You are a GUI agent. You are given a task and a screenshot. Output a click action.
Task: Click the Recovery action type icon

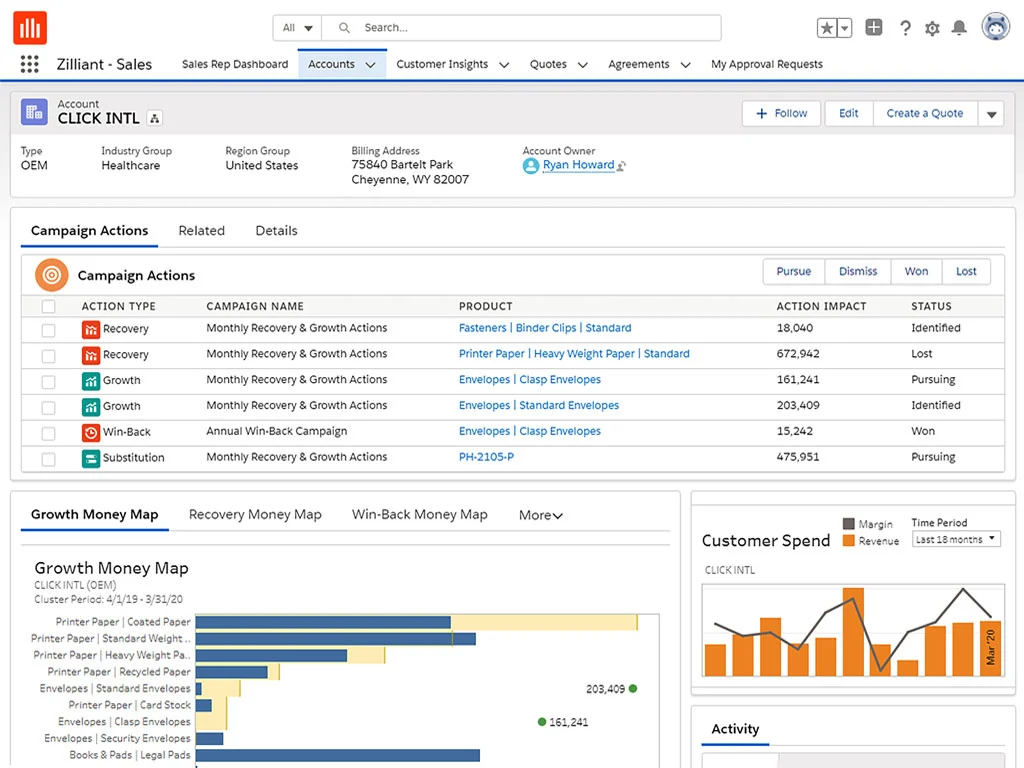point(91,328)
